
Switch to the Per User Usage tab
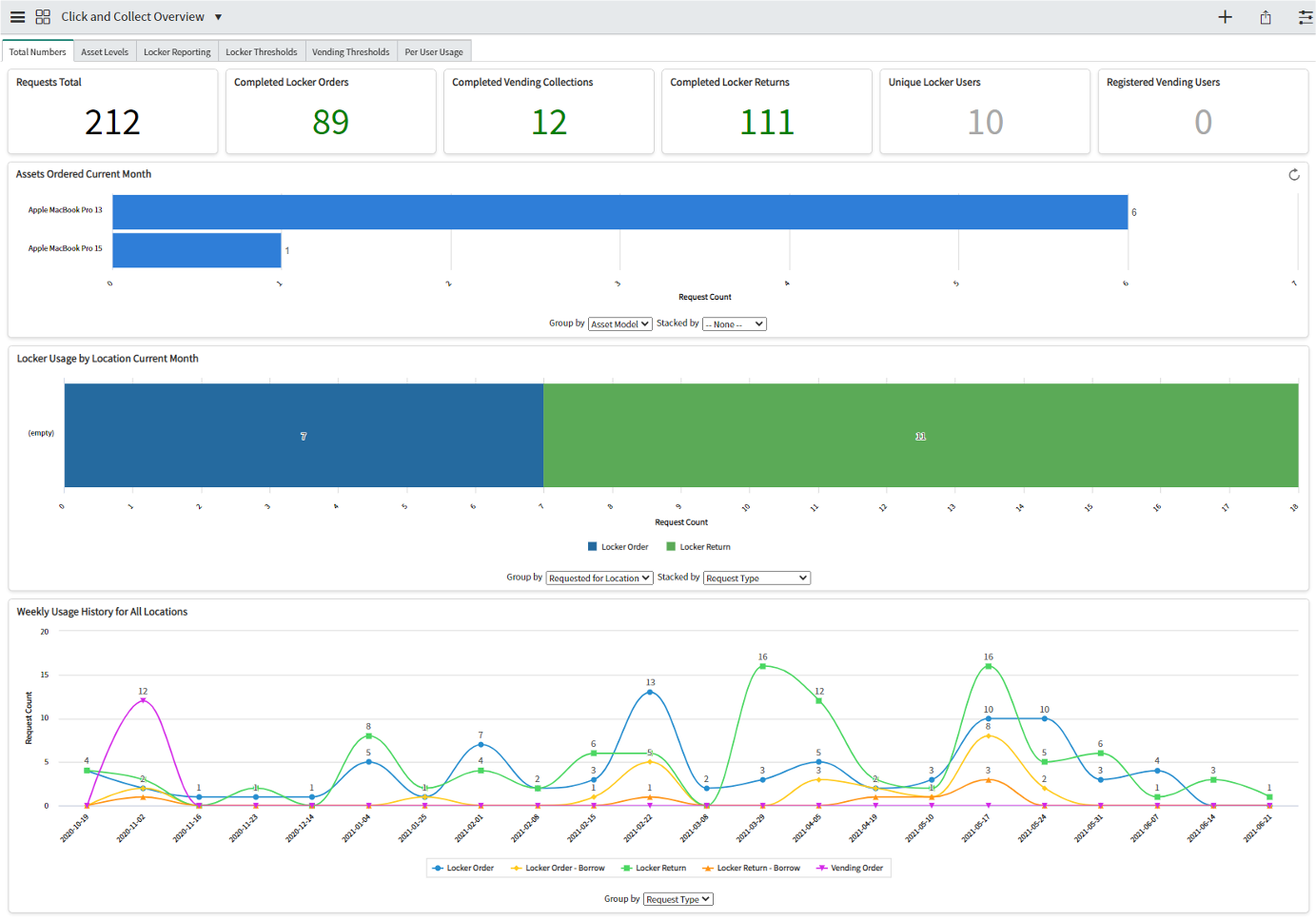point(434,52)
